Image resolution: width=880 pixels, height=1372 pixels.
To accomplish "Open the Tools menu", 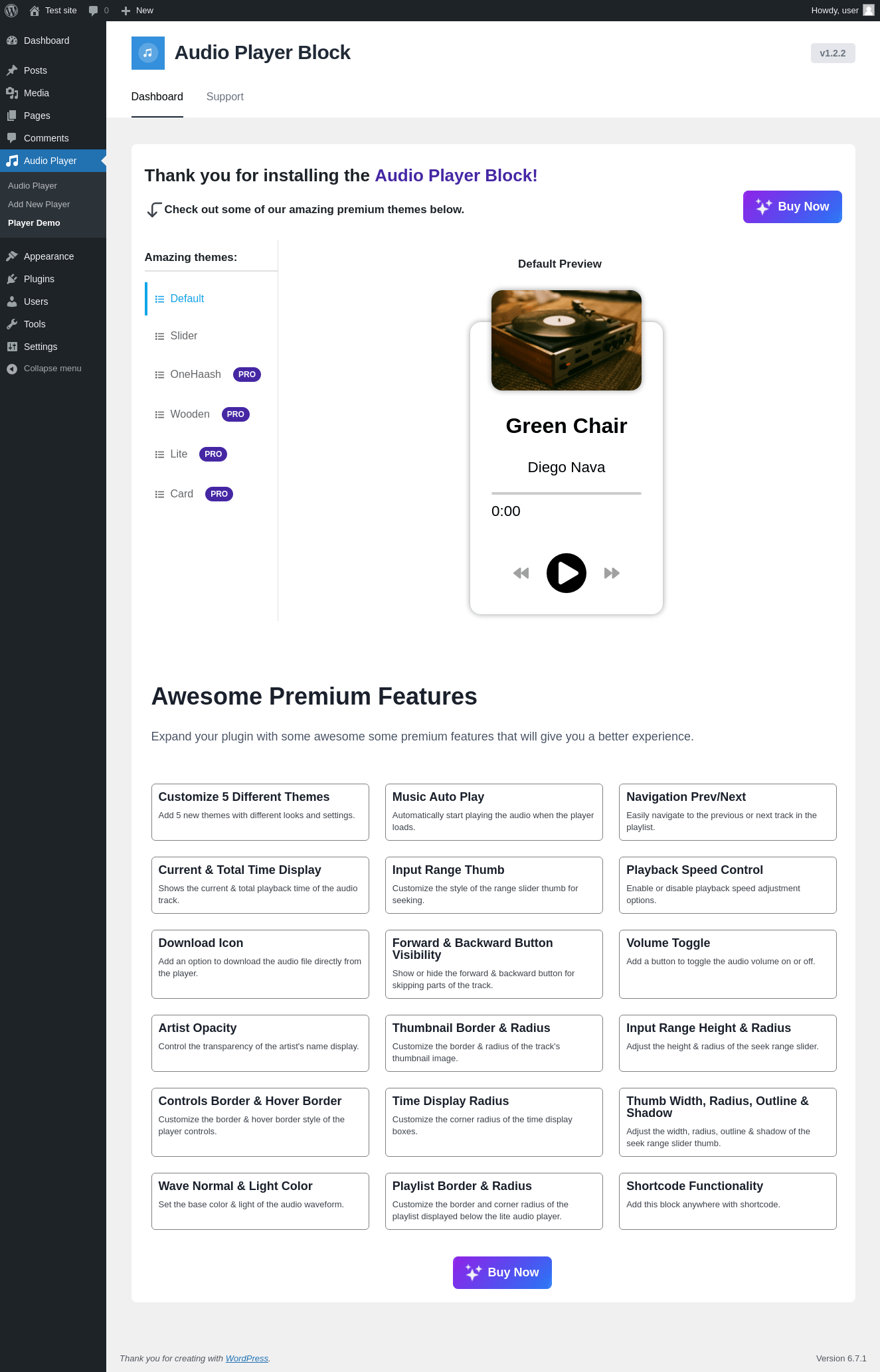I will [x=53, y=324].
